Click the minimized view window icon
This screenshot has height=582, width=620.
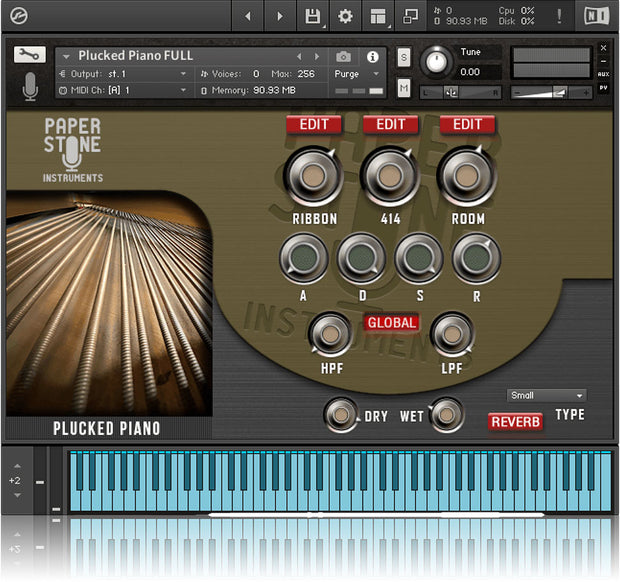click(x=410, y=16)
